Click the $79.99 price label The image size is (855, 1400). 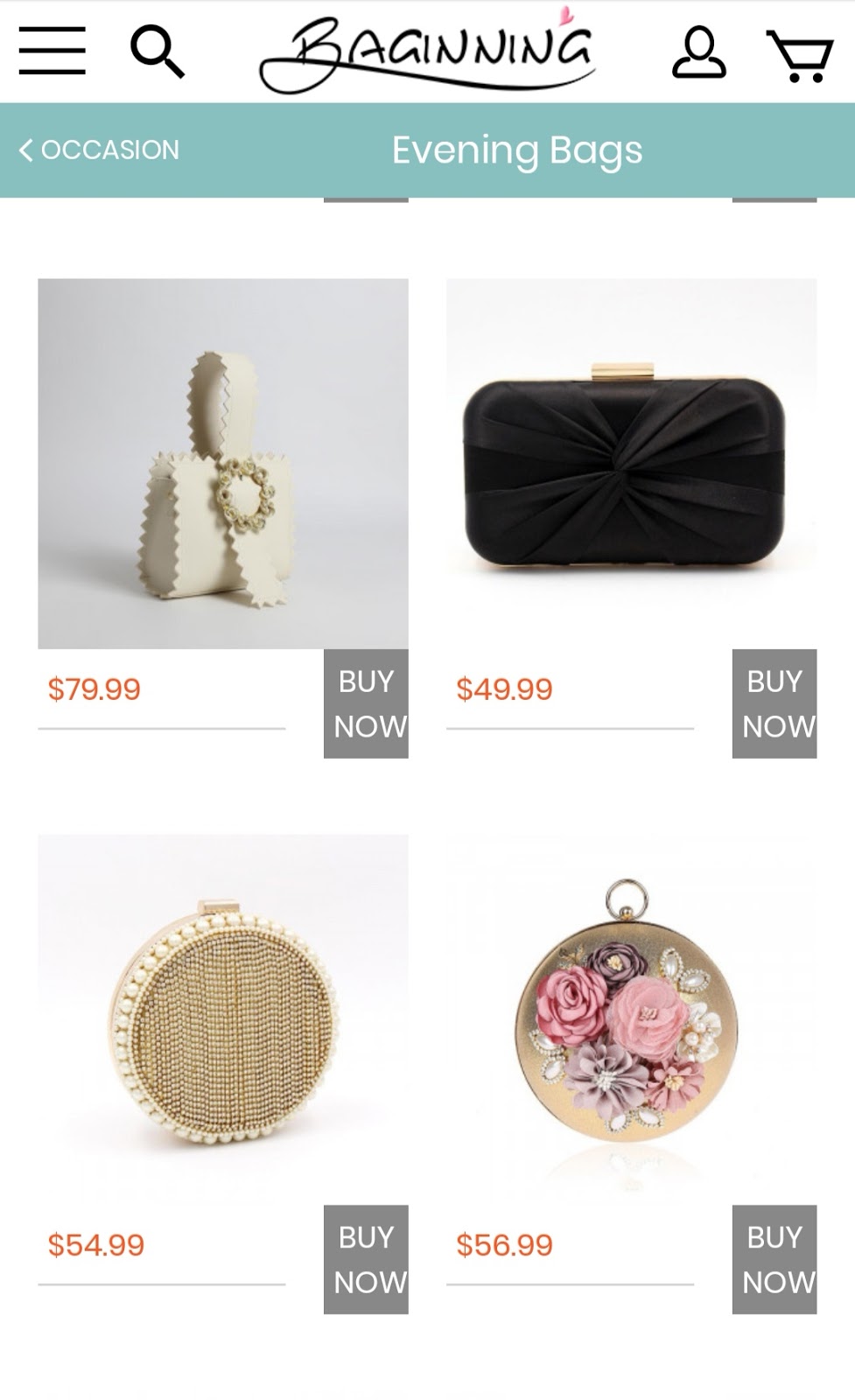[95, 689]
